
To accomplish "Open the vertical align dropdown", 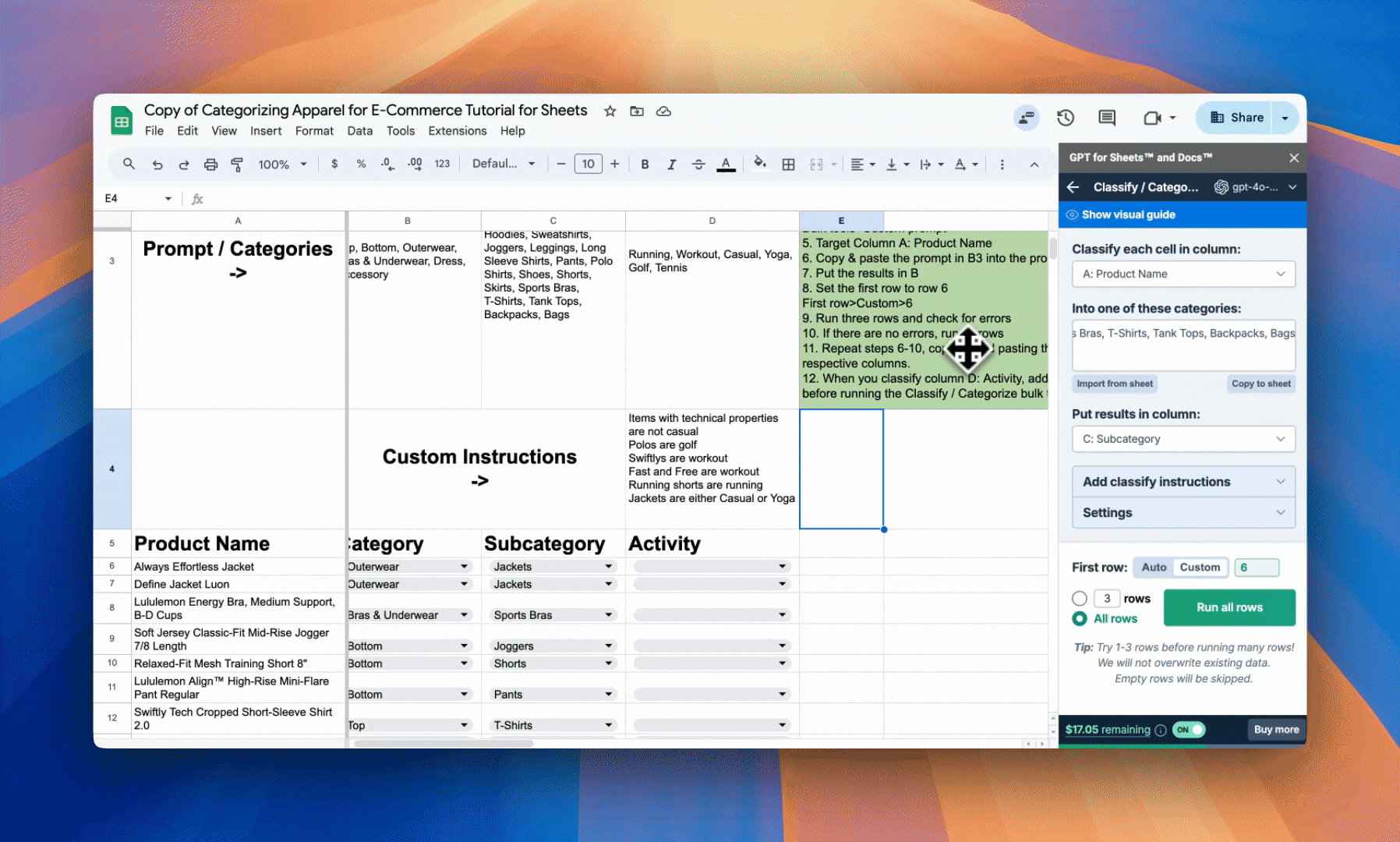I will click(898, 164).
